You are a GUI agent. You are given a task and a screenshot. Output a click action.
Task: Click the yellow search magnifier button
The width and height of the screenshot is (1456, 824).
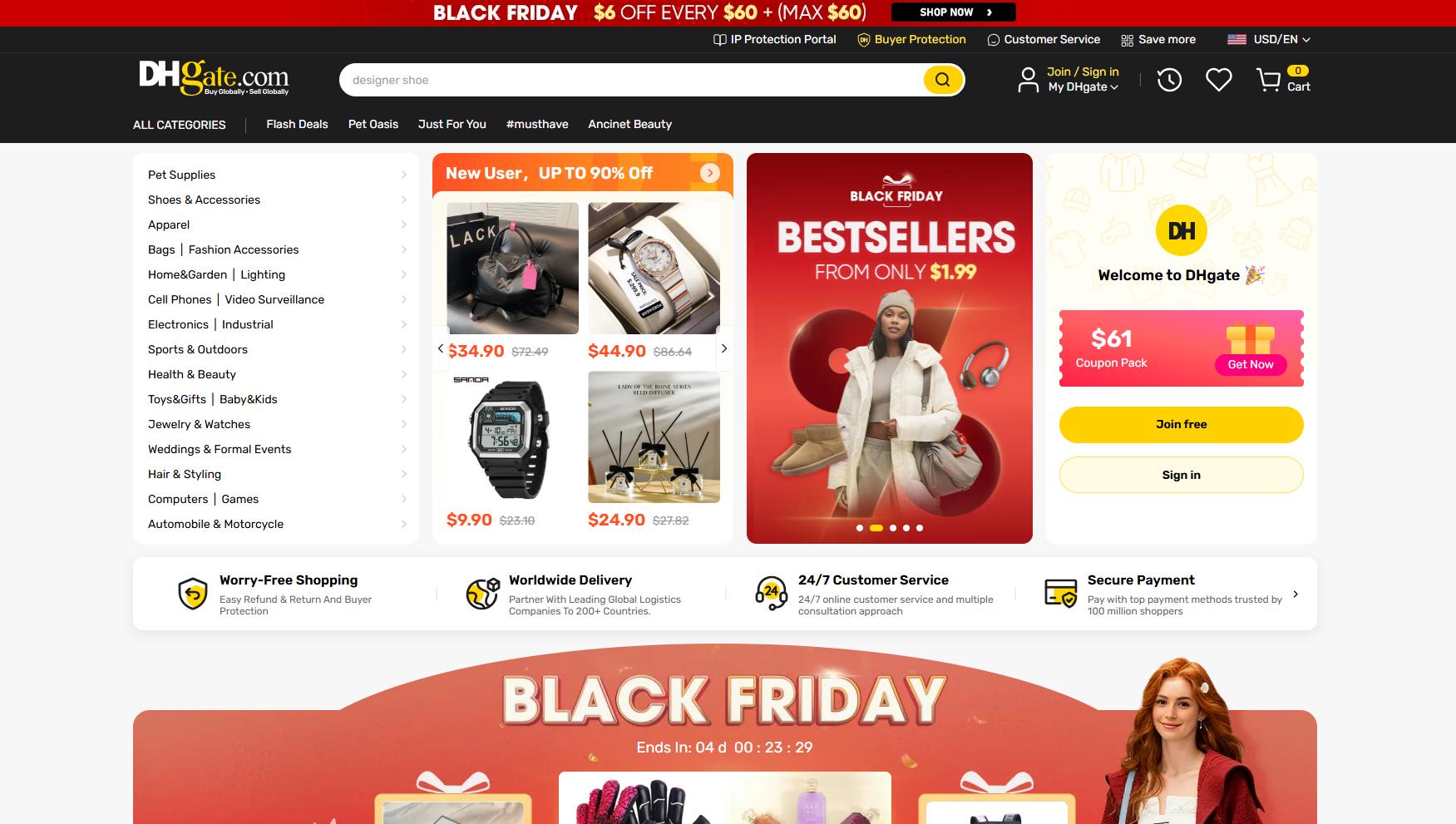(x=942, y=80)
